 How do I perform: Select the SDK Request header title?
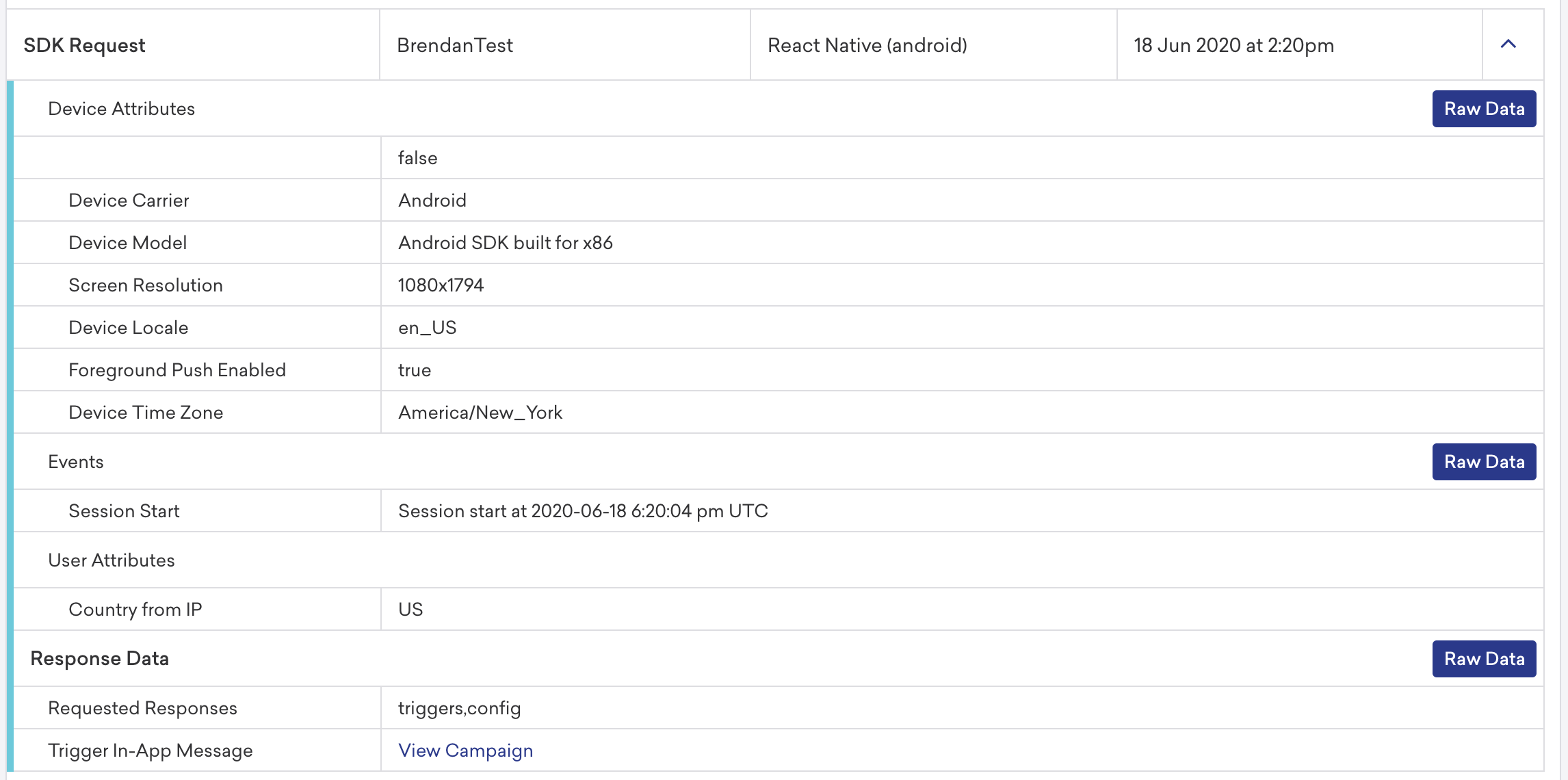(85, 44)
